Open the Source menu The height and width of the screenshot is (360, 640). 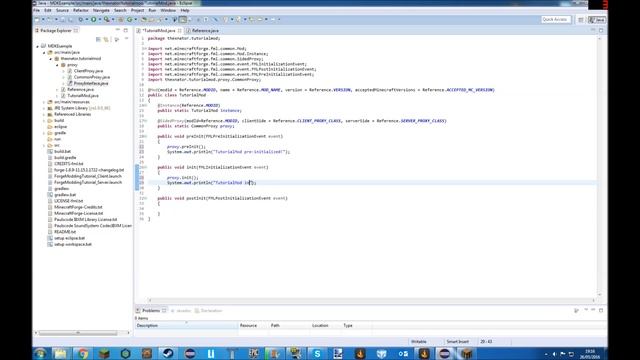[62, 10]
